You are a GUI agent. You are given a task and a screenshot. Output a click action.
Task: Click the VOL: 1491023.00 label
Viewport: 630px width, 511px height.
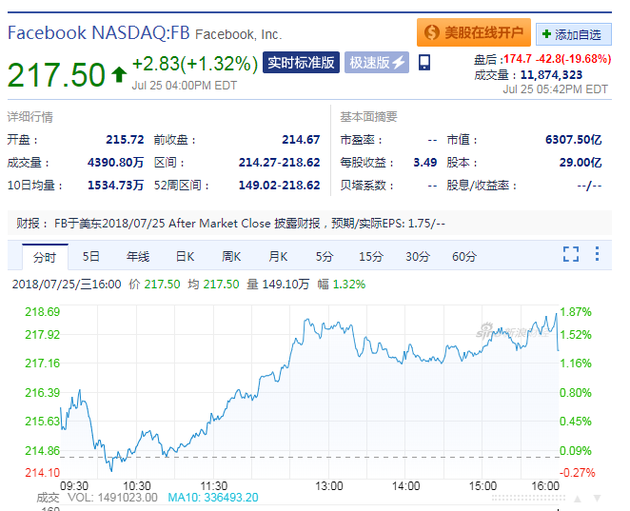tap(112, 497)
